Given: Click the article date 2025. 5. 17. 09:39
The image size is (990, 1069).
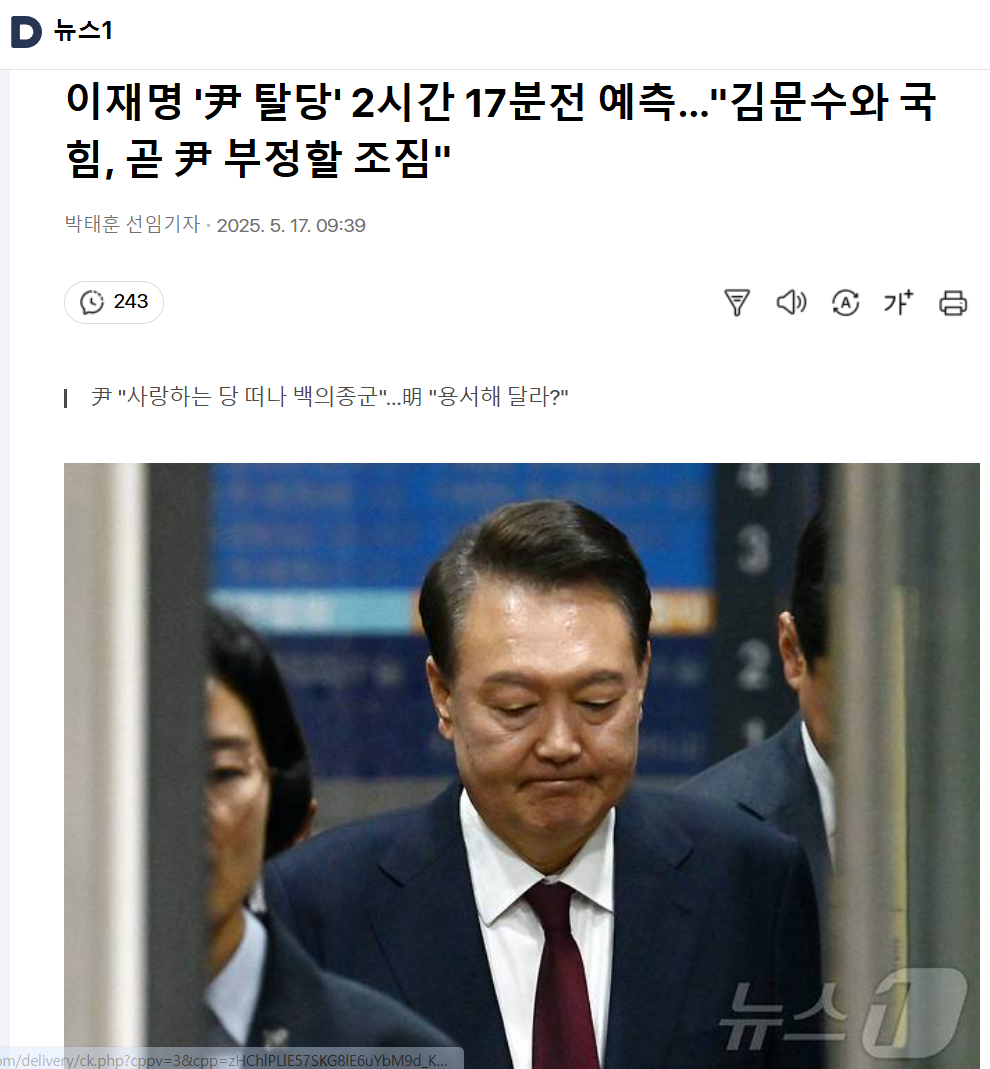Looking at the screenshot, I should (x=291, y=226).
